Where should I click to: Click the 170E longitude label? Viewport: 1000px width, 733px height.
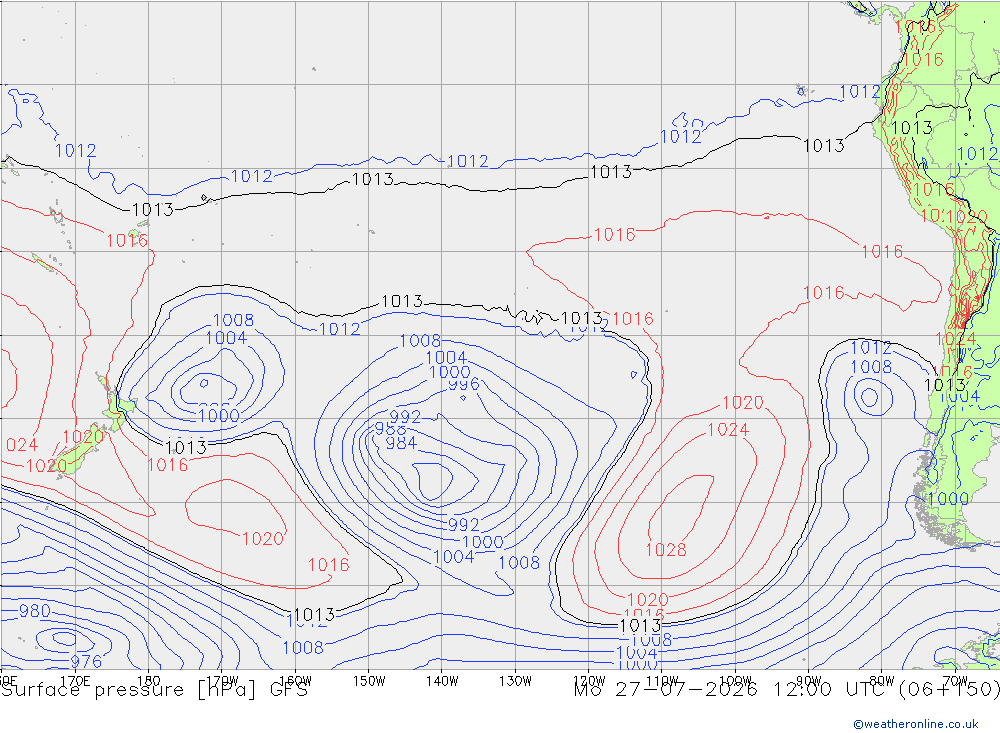pos(75,681)
